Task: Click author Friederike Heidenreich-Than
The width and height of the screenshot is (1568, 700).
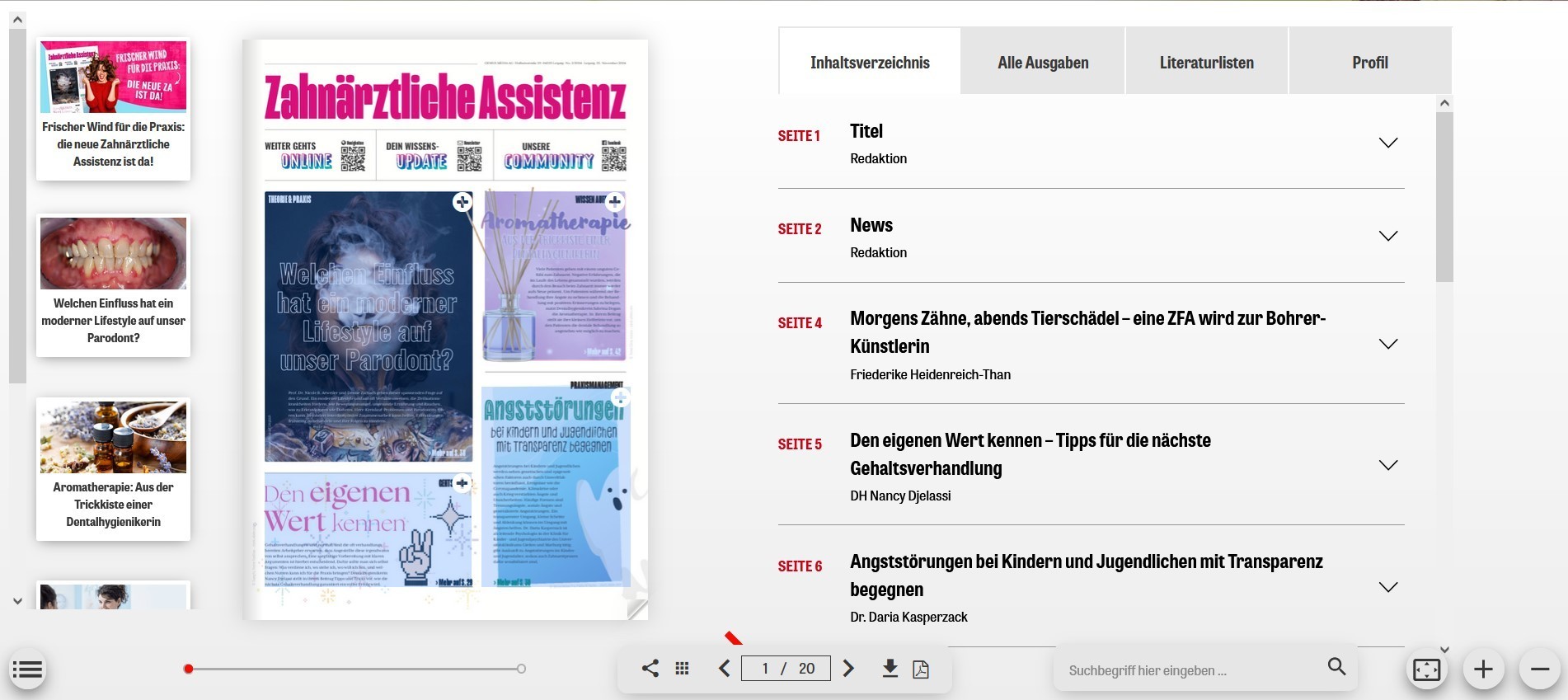Action: coord(930,374)
